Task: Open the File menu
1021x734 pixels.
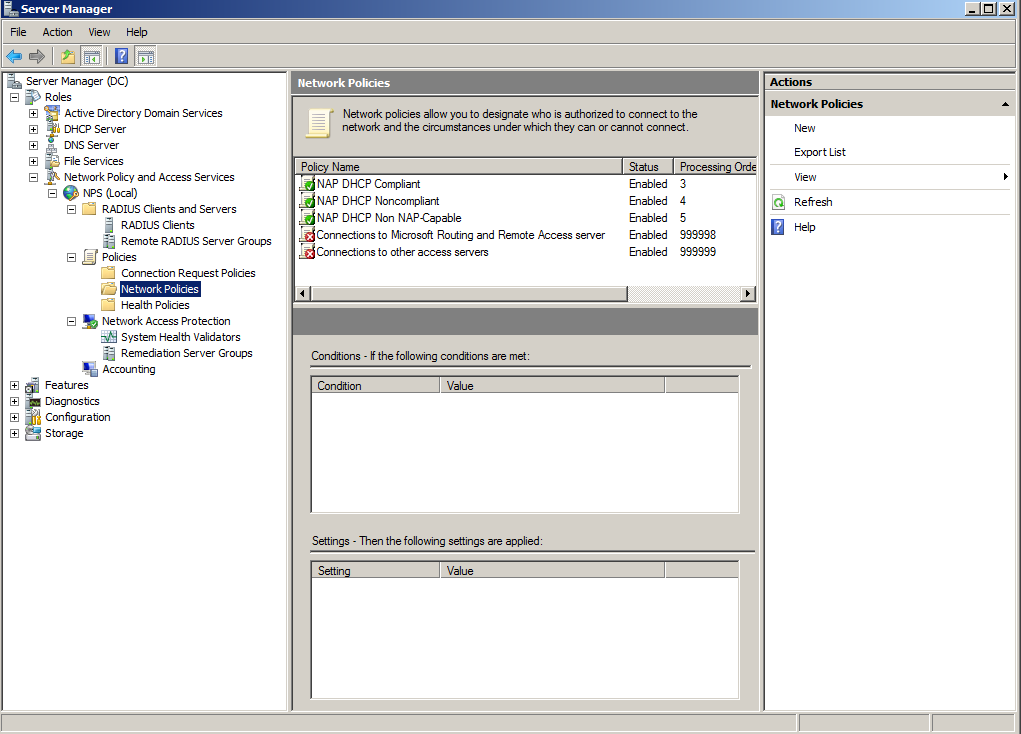Action: 18,32
